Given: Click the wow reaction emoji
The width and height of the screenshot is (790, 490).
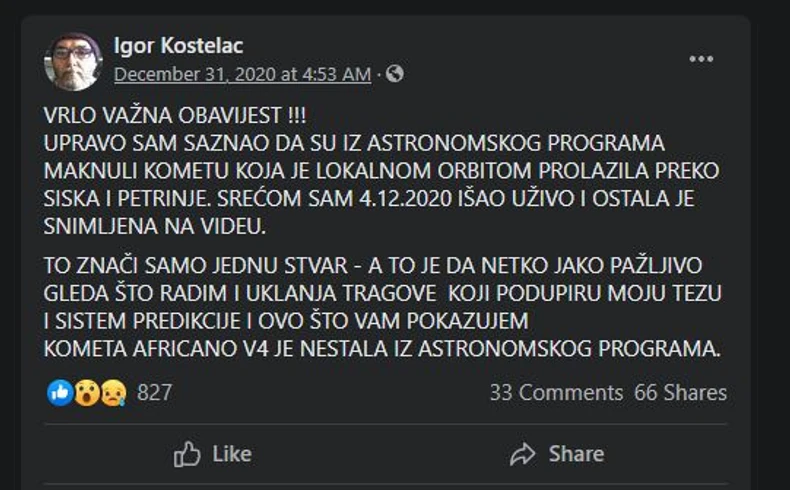Looking at the screenshot, I should coord(85,392).
